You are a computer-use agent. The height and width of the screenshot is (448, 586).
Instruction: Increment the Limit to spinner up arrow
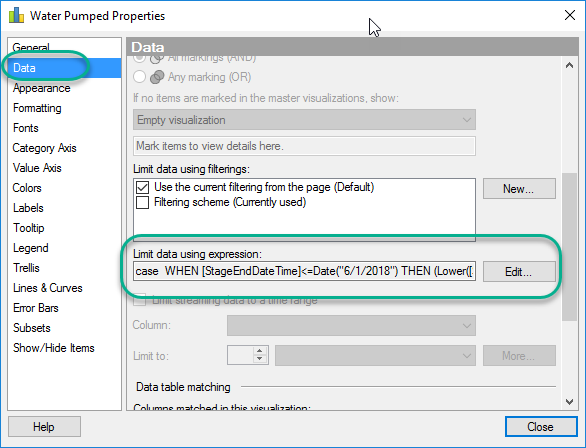(x=259, y=350)
